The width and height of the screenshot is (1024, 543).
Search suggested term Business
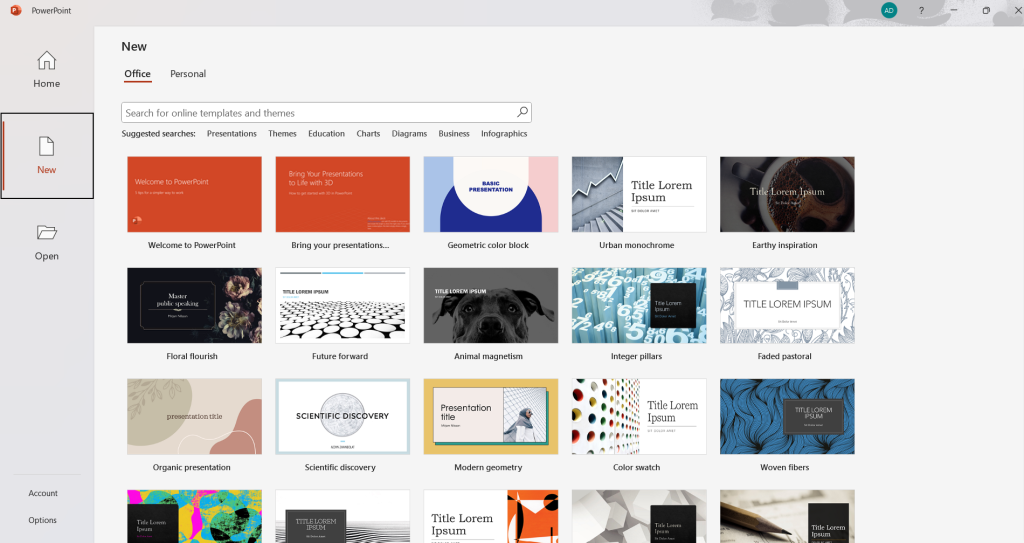[454, 133]
